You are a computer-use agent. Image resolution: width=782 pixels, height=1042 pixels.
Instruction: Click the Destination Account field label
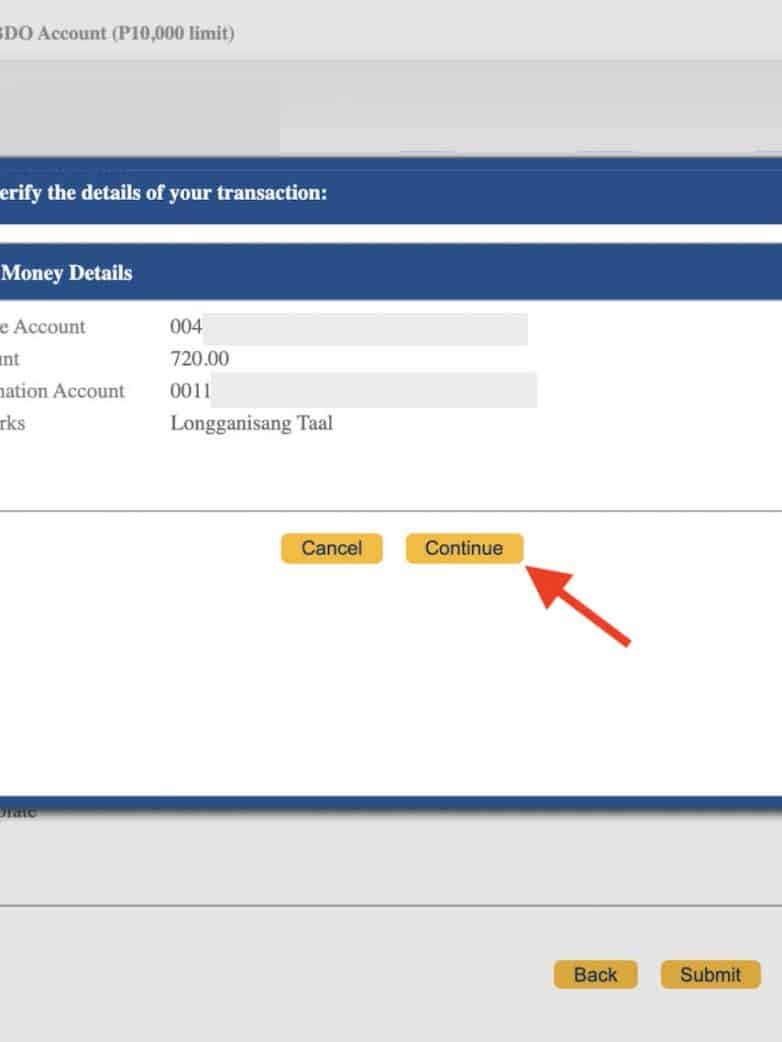(62, 391)
